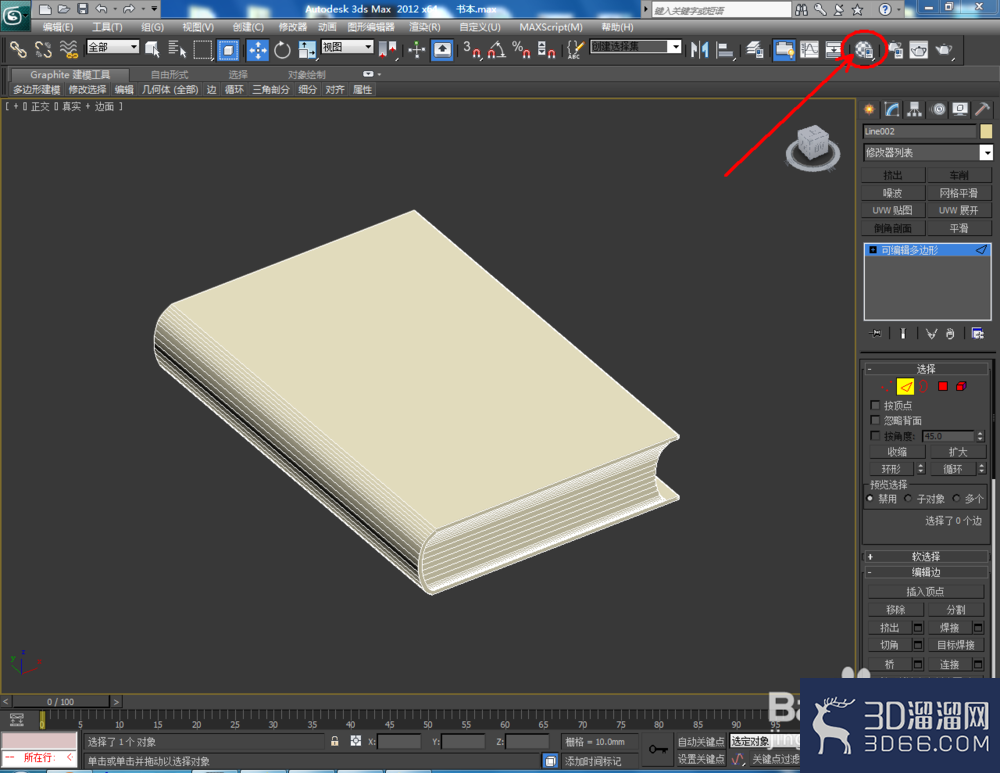Select the 子对象 preview radio button
Viewport: 1000px width, 773px height.
908,498
